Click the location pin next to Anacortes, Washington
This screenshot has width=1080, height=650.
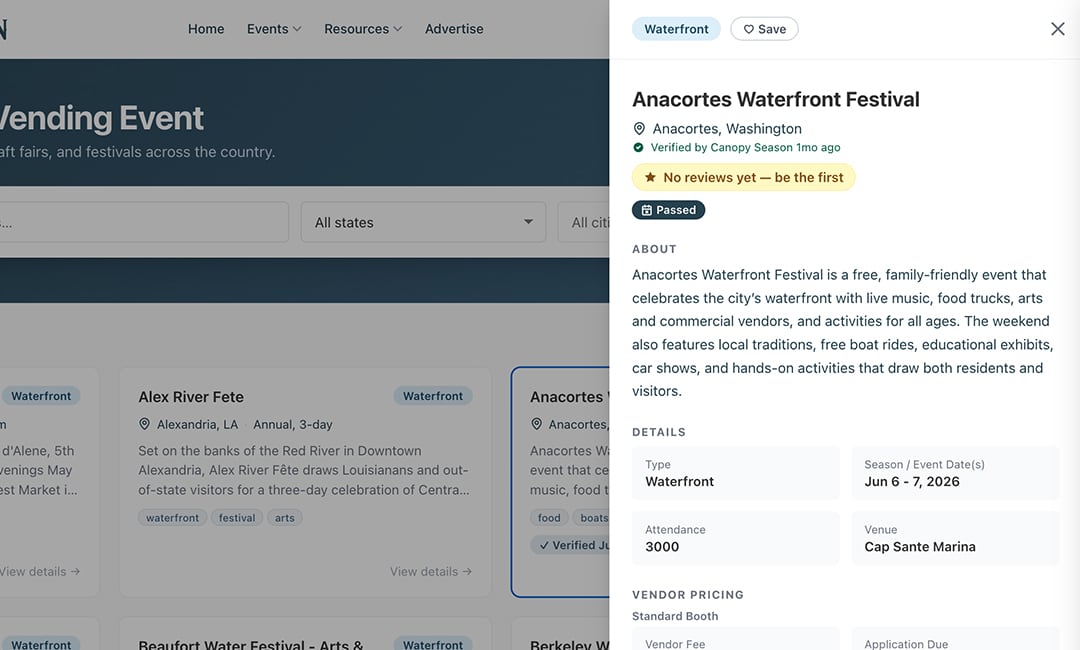pos(639,129)
